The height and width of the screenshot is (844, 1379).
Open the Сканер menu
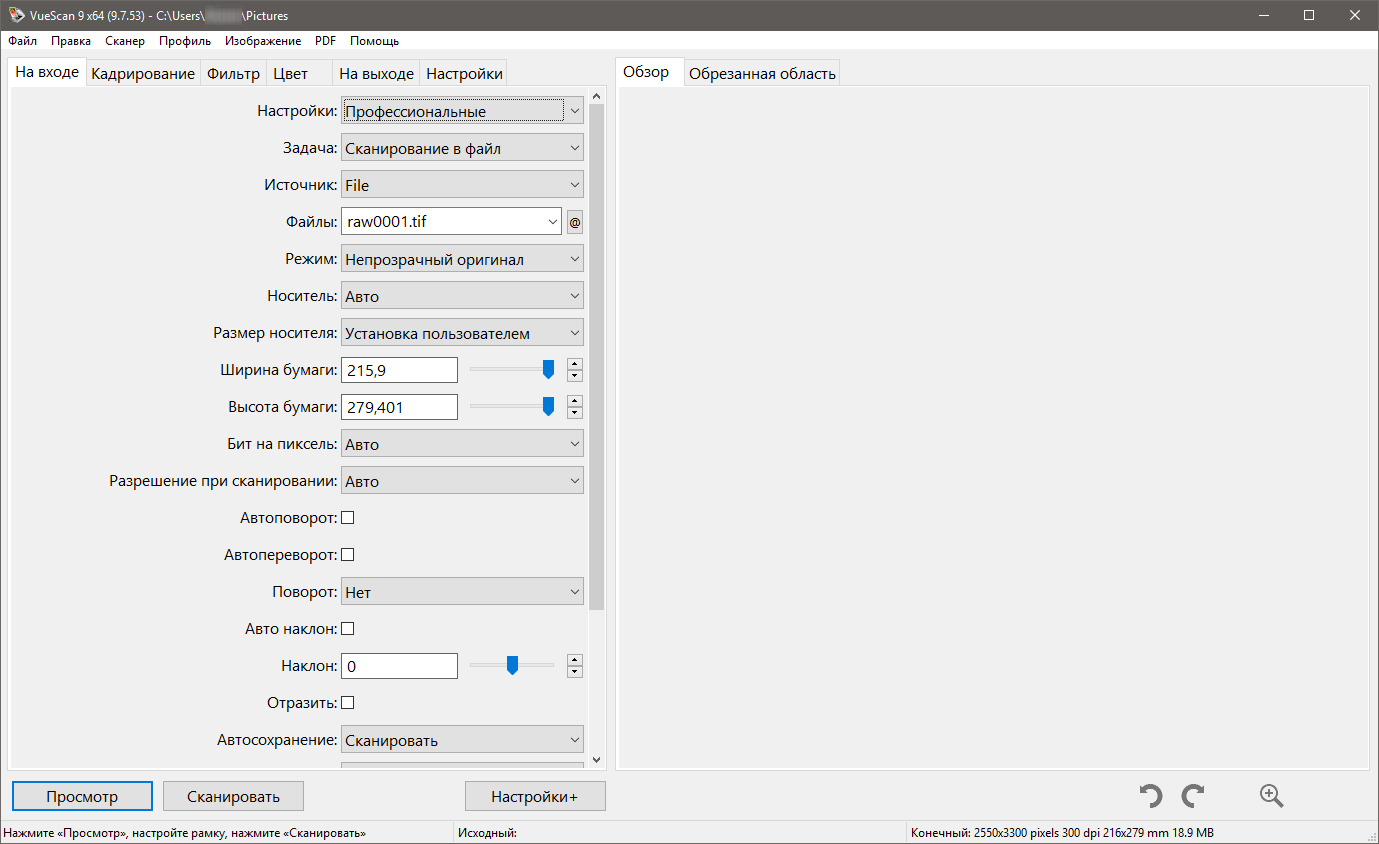125,41
